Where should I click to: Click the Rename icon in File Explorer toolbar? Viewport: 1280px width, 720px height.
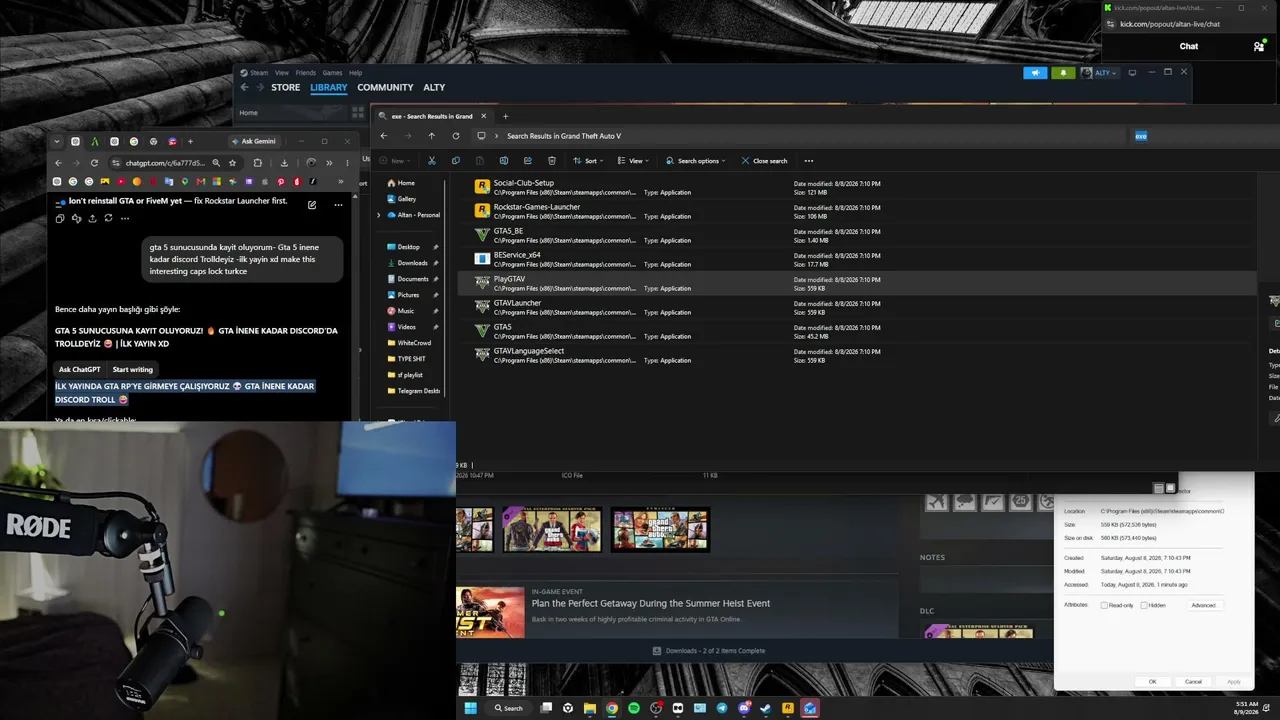click(504, 161)
